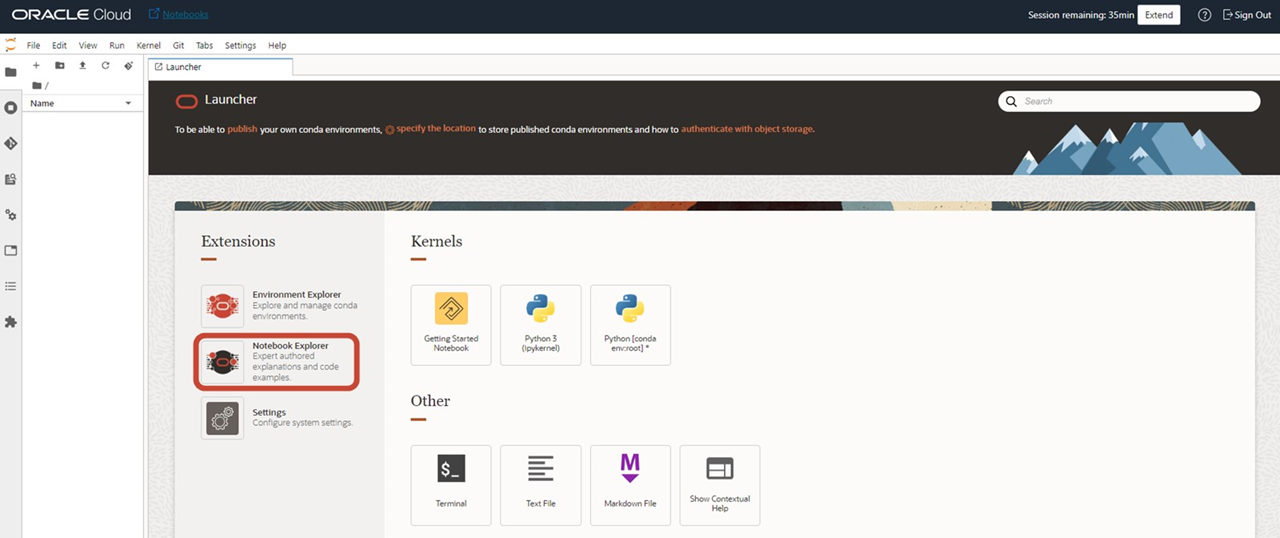Follow the Notebooks link in header

[178, 15]
